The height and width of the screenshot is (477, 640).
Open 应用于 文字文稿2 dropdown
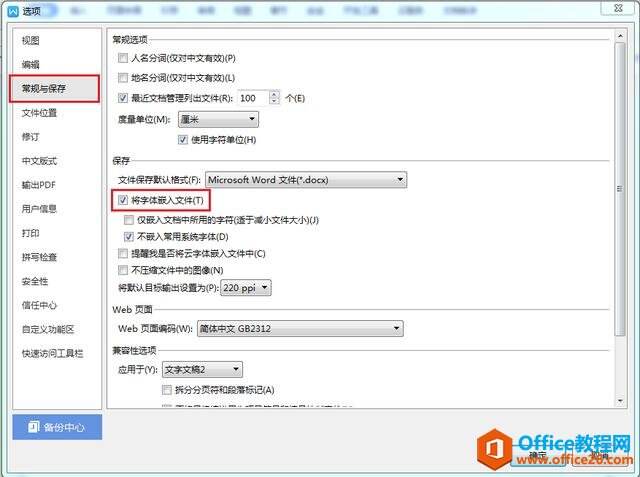(202, 370)
